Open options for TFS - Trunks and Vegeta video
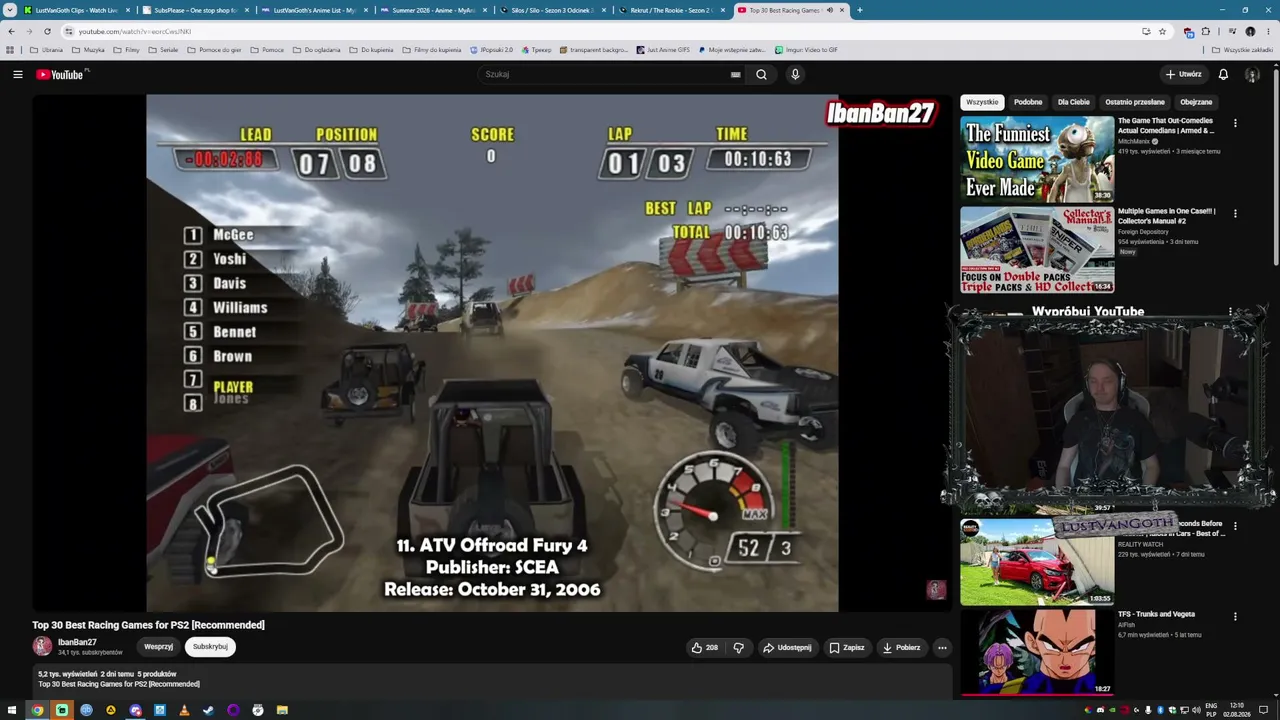Viewport: 1280px width, 720px height. 1235,617
